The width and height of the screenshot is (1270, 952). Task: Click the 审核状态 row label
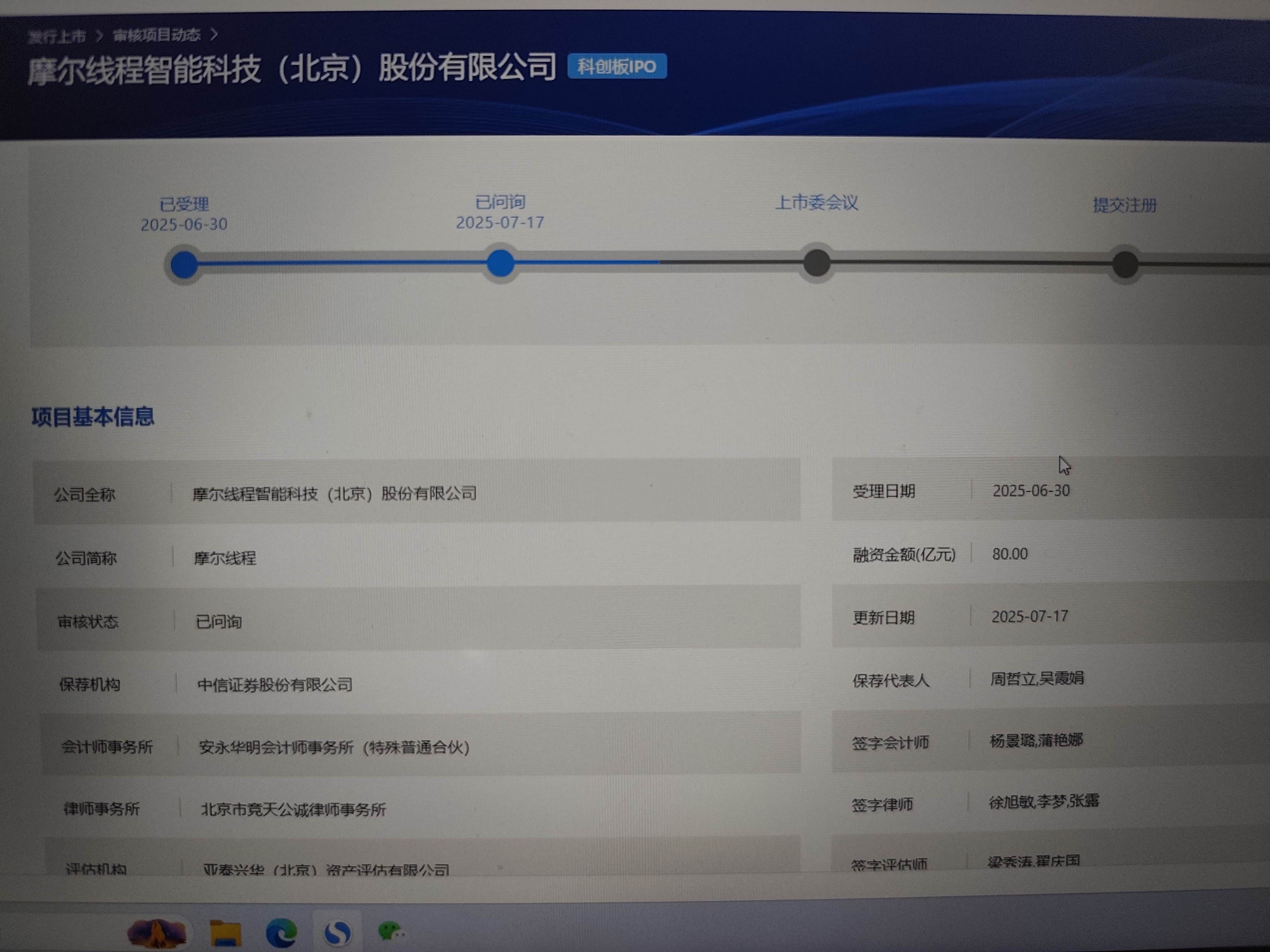(x=88, y=622)
